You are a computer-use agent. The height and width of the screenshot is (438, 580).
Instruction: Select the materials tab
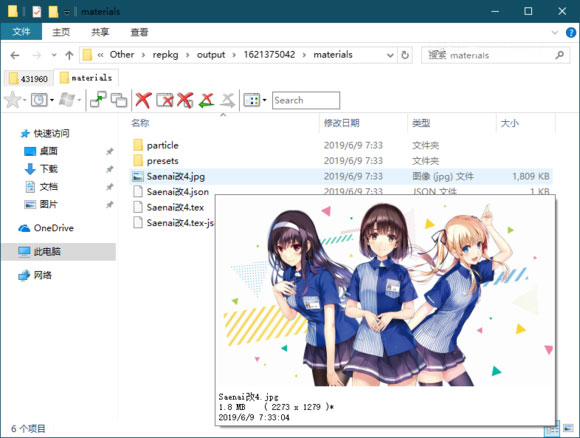(x=86, y=78)
